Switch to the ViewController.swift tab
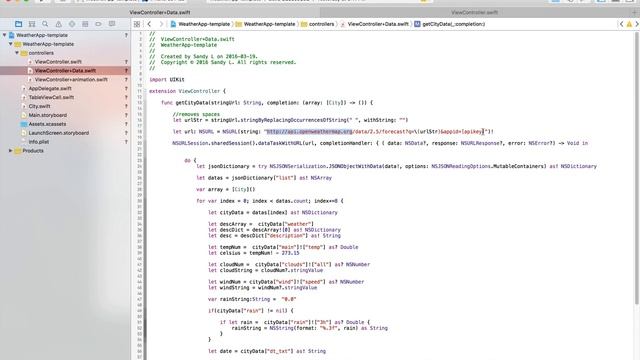The image size is (640, 360). click(x=474, y=13)
